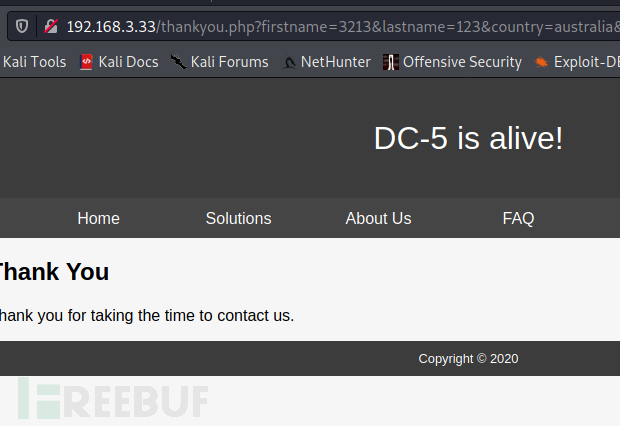Navigate to About Us page

coord(378,218)
